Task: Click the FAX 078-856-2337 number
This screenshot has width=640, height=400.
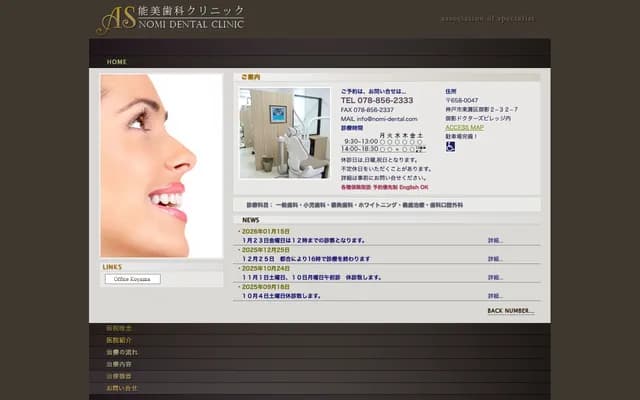Action: point(367,110)
